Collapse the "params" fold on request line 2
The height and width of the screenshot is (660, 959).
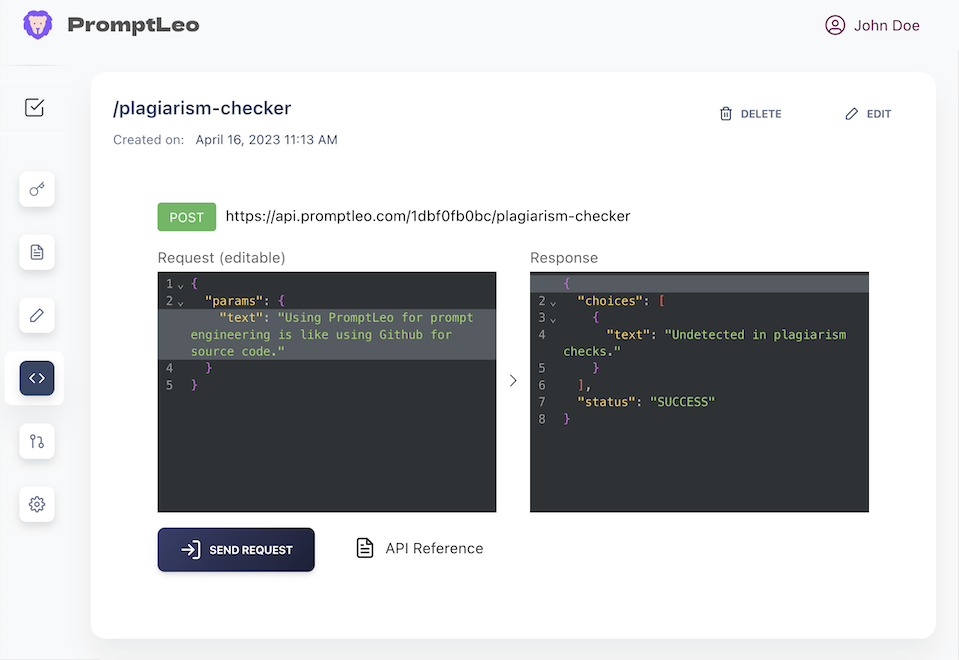pos(180,303)
